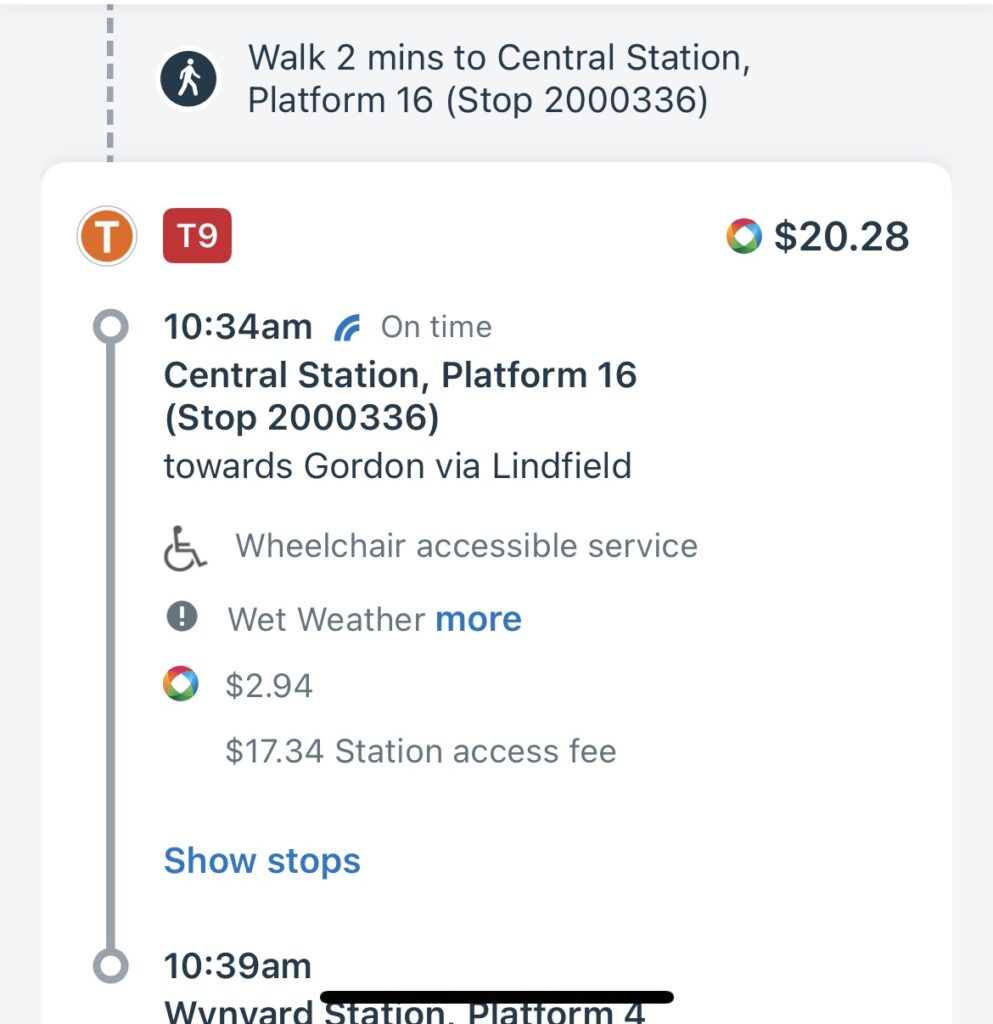Tap the wheelchair accessibility icon

coord(185,549)
